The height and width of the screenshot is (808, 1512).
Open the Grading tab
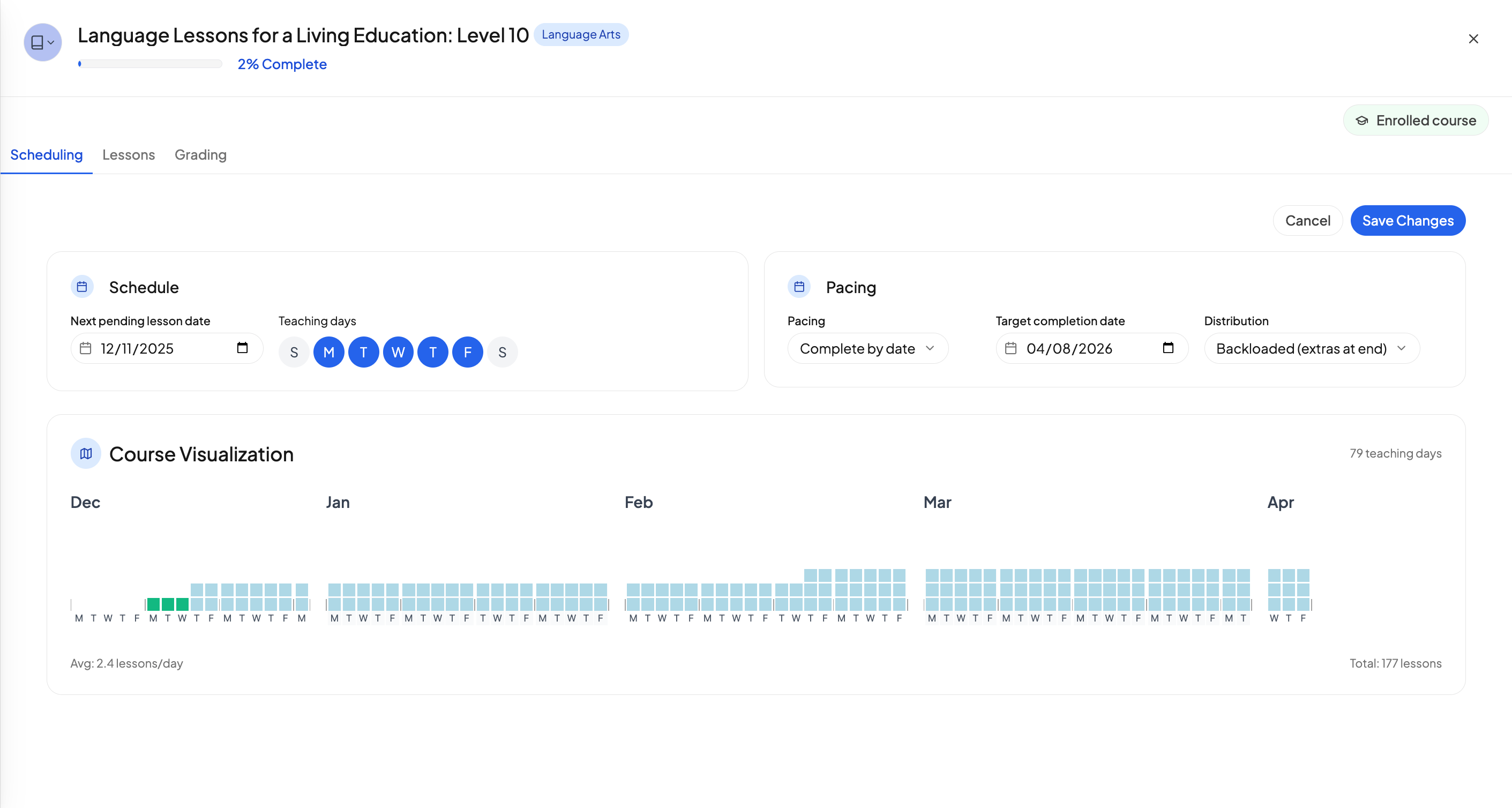pyautogui.click(x=200, y=155)
